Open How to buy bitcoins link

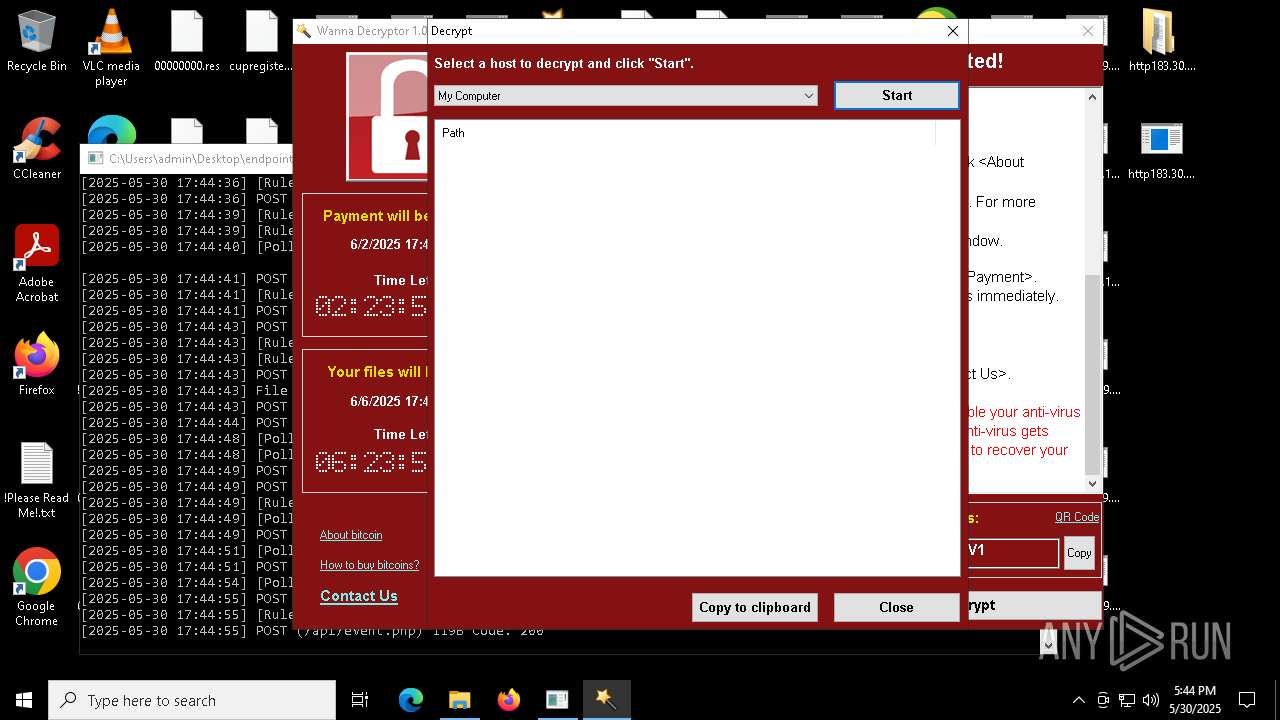(369, 565)
